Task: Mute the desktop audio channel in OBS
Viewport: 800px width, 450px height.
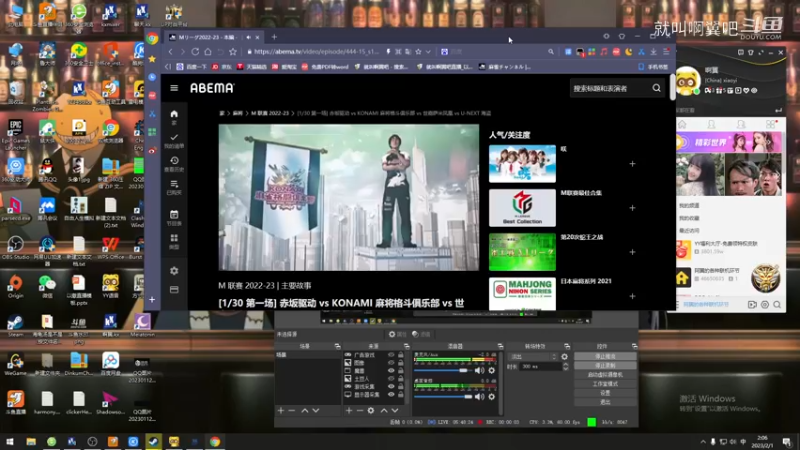Action: tap(479, 396)
